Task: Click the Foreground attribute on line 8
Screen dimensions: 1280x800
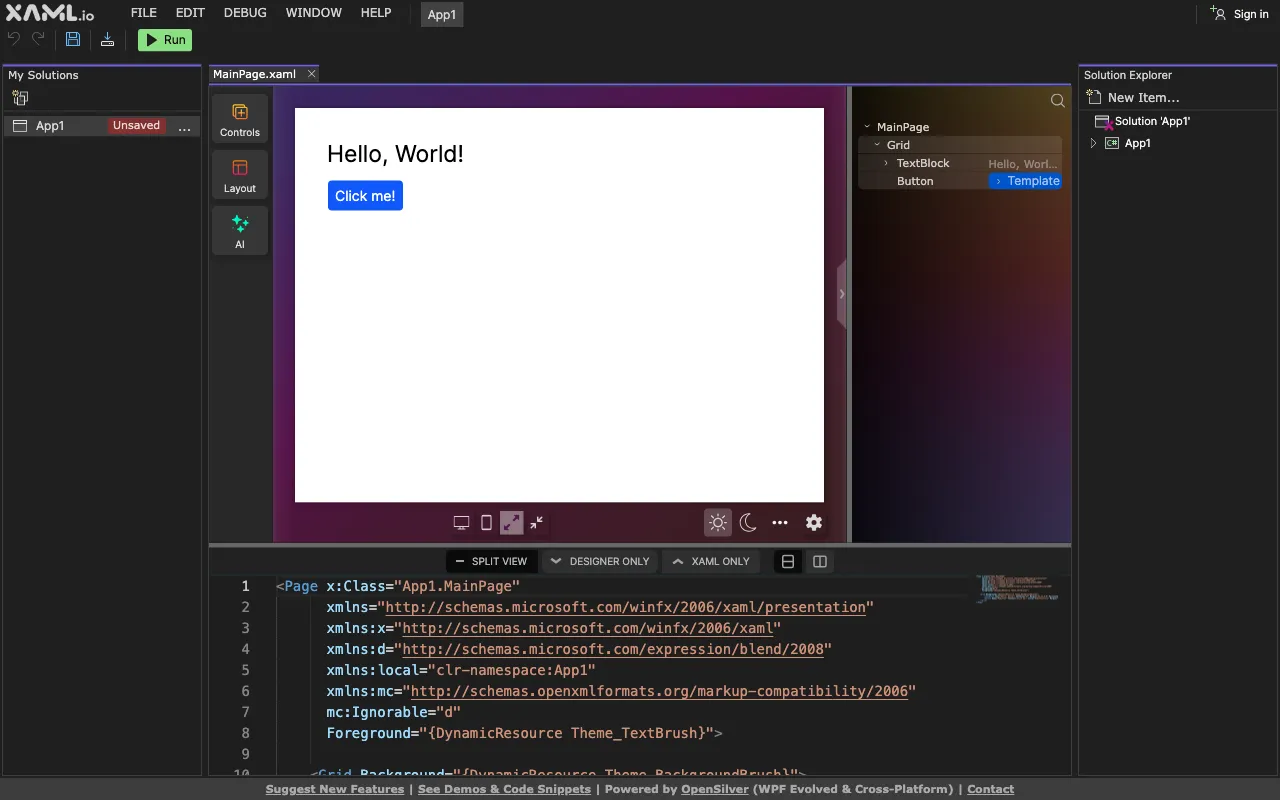Action: click(x=372, y=733)
